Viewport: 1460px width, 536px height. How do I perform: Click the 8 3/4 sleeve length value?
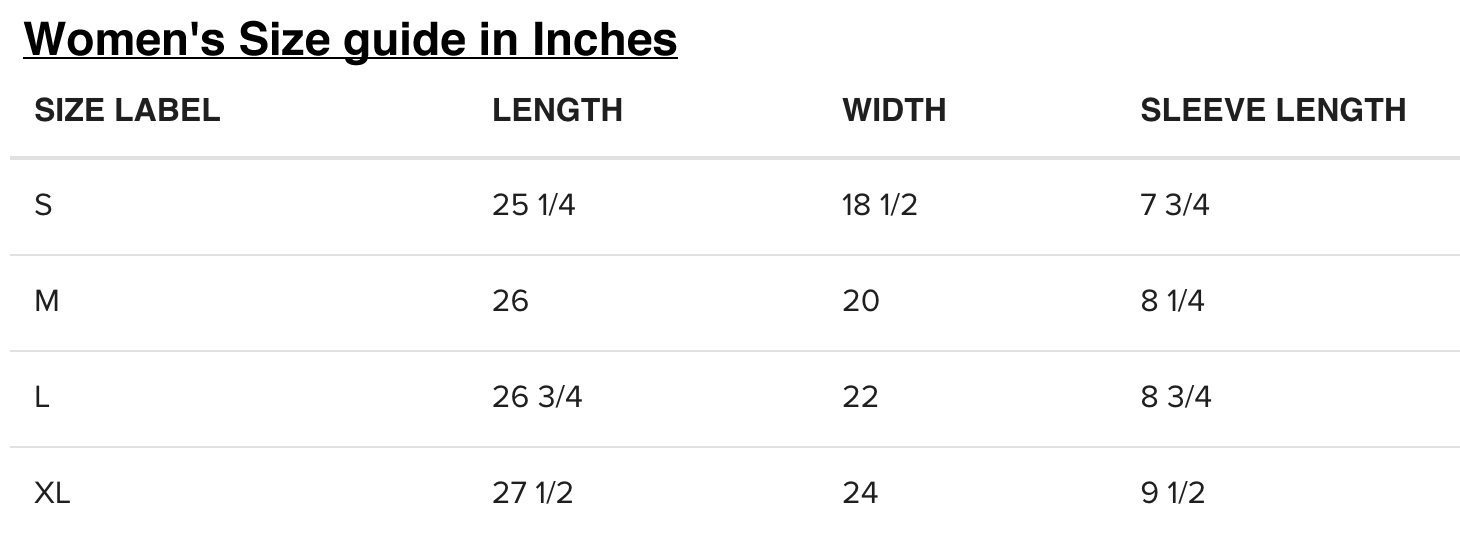pyautogui.click(x=1176, y=397)
